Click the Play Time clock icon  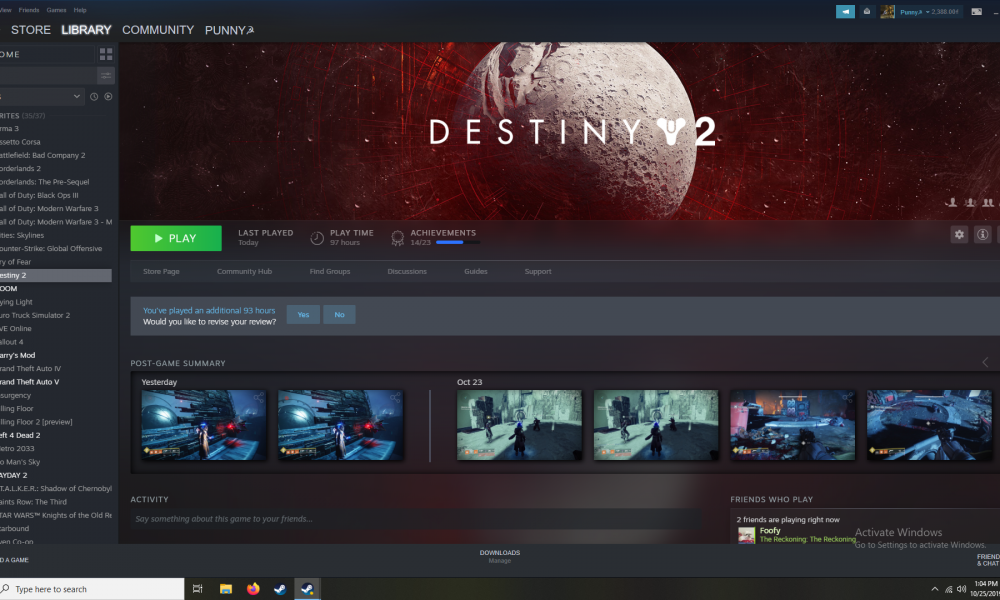[317, 238]
